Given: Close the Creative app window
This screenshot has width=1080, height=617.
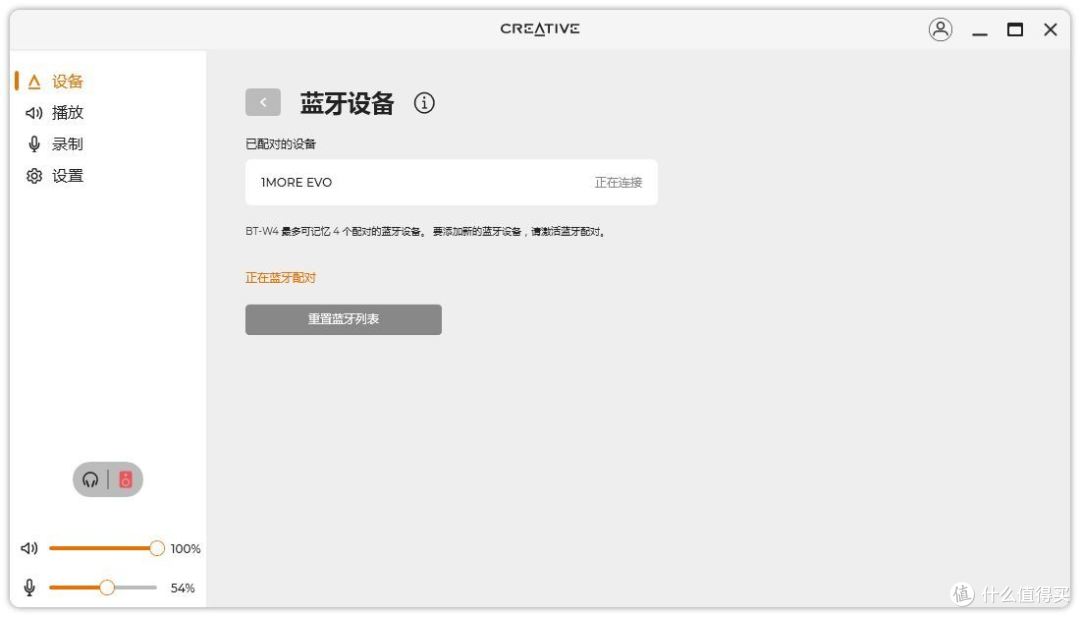Looking at the screenshot, I should (1050, 30).
